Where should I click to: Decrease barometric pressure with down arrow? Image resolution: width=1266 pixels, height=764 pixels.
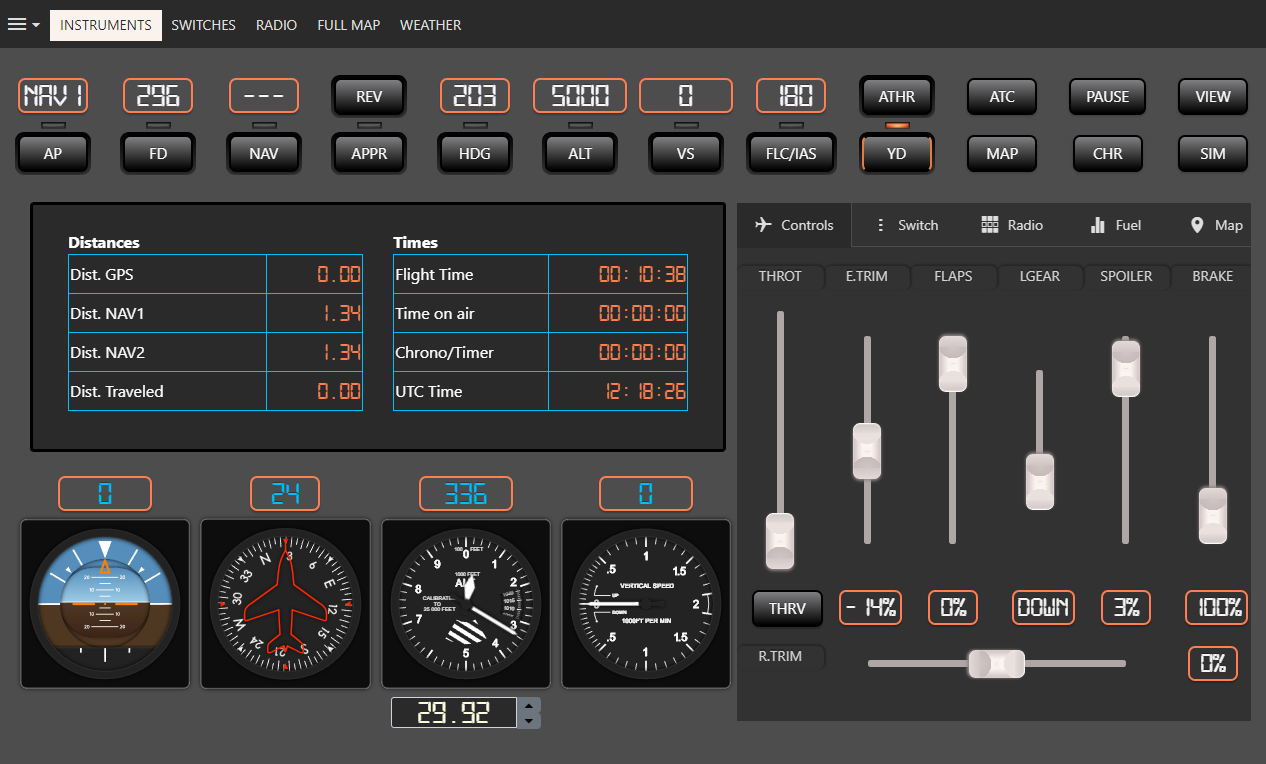(530, 721)
